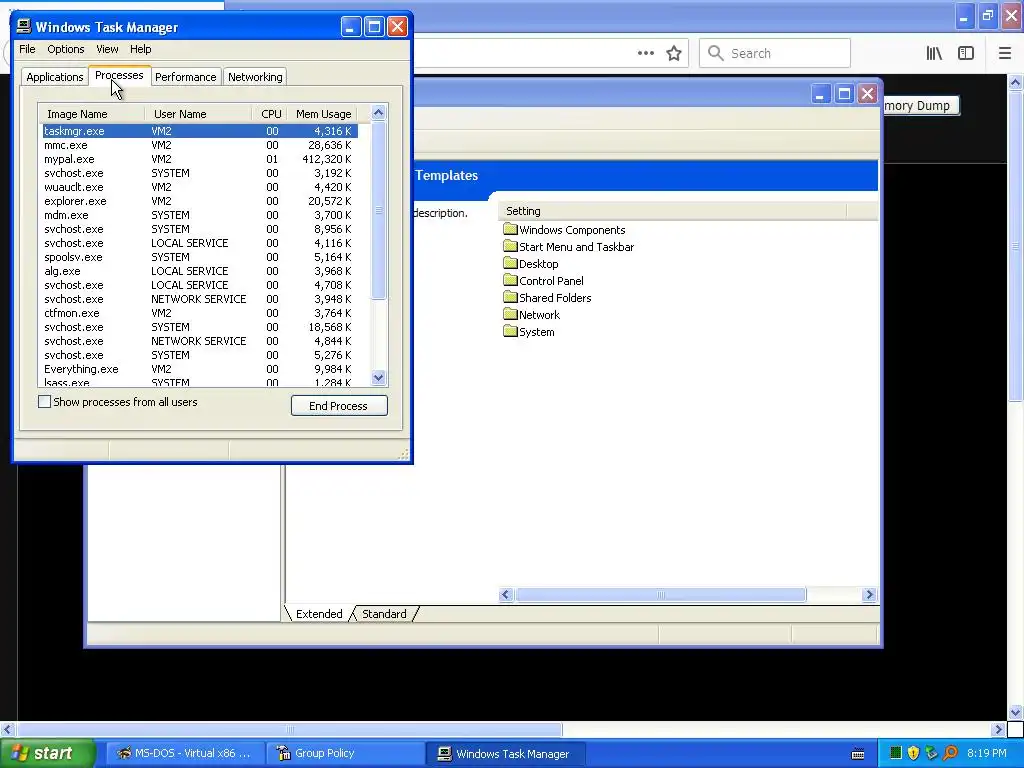
Task: Open the yellow security shield tray icon
Action: [x=914, y=753]
